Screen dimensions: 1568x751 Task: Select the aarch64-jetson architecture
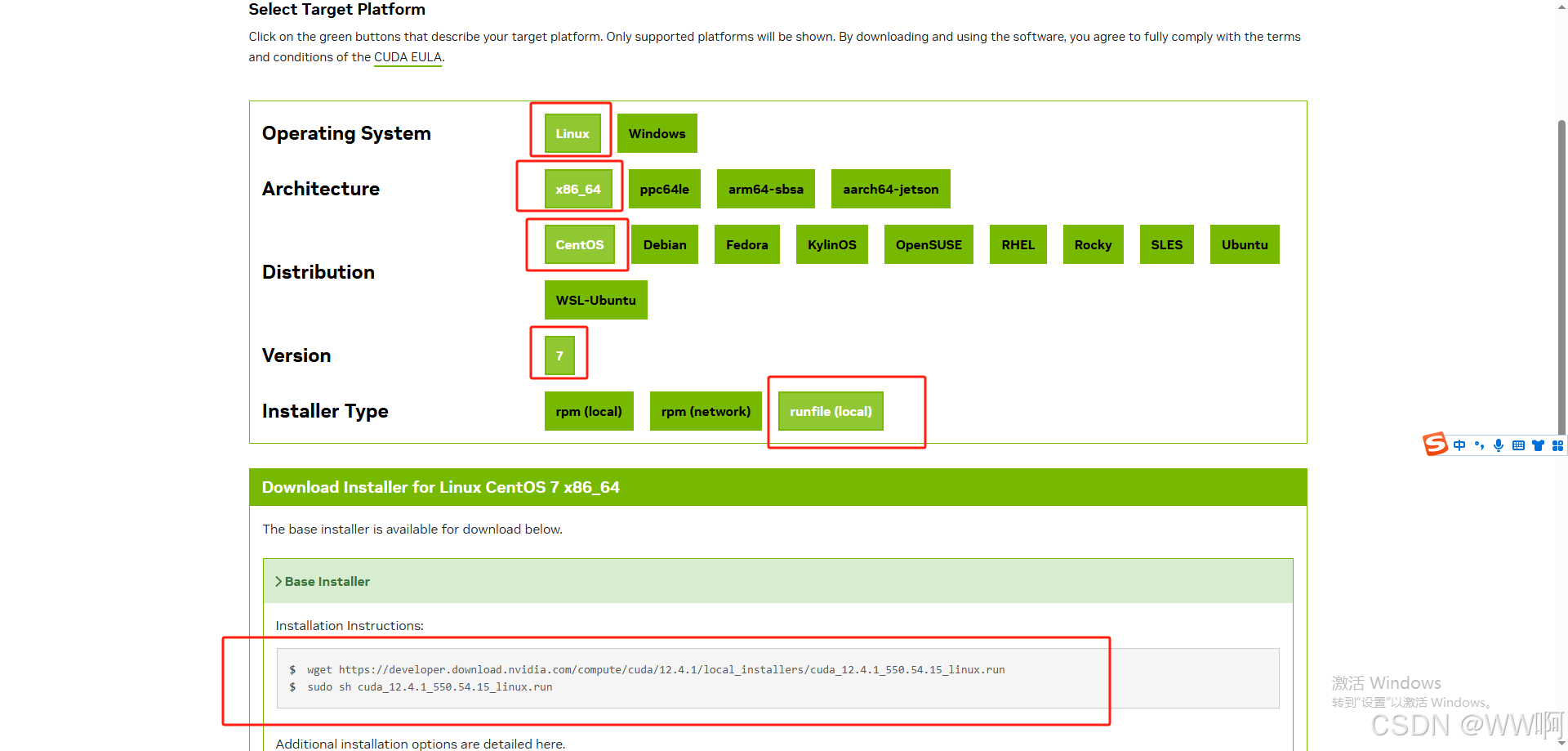point(890,189)
